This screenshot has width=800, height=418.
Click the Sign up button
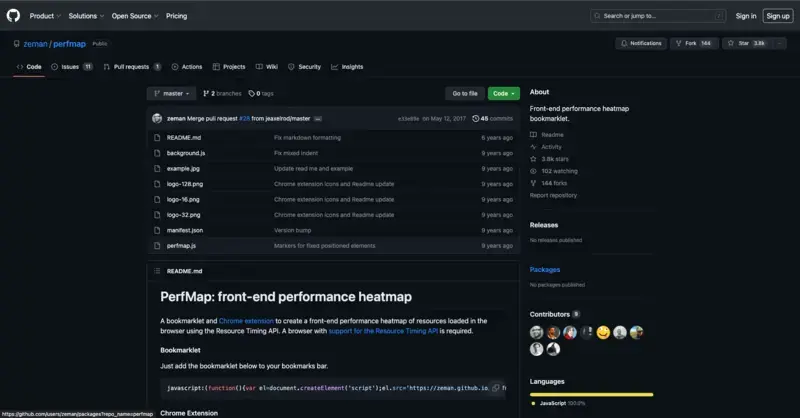(x=778, y=16)
